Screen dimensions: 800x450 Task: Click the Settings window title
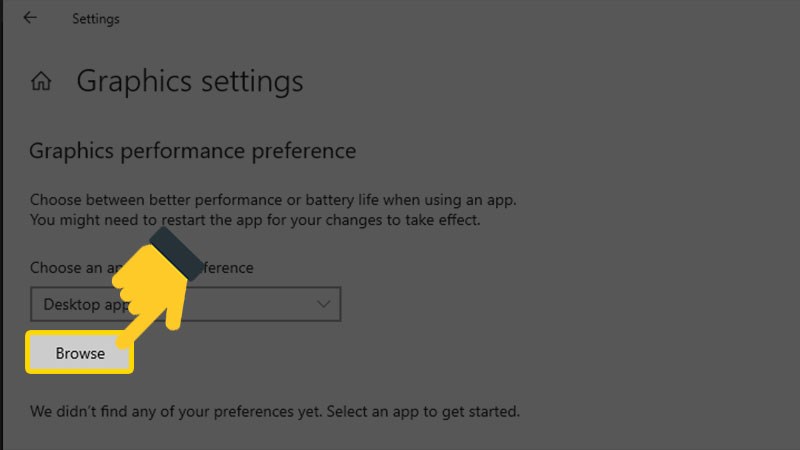click(x=96, y=18)
